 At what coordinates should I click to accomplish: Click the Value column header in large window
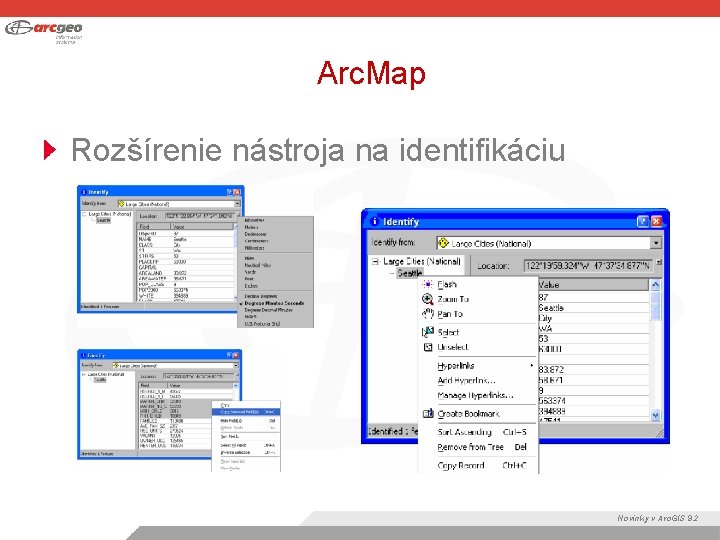[594, 285]
